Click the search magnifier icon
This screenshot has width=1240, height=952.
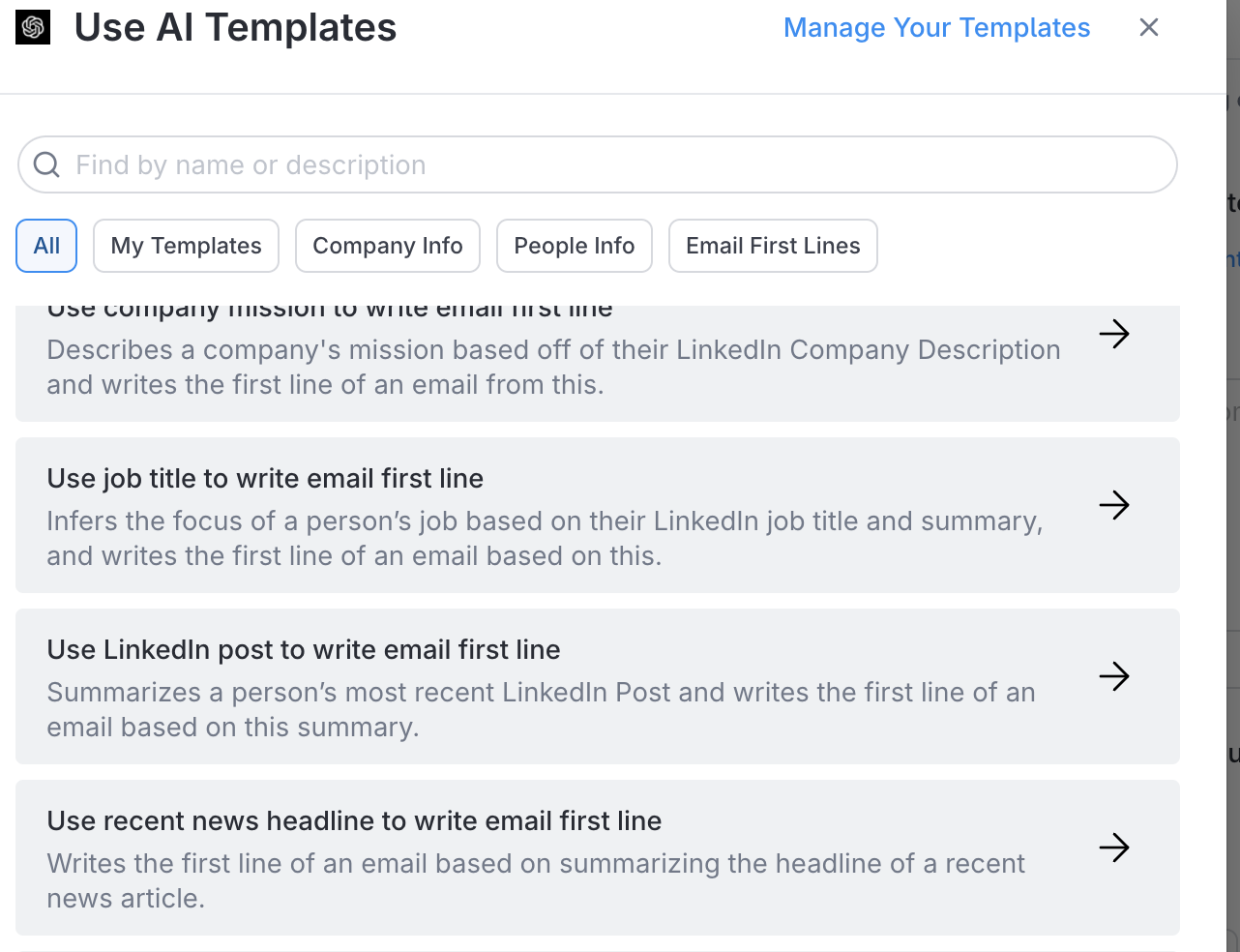click(46, 164)
